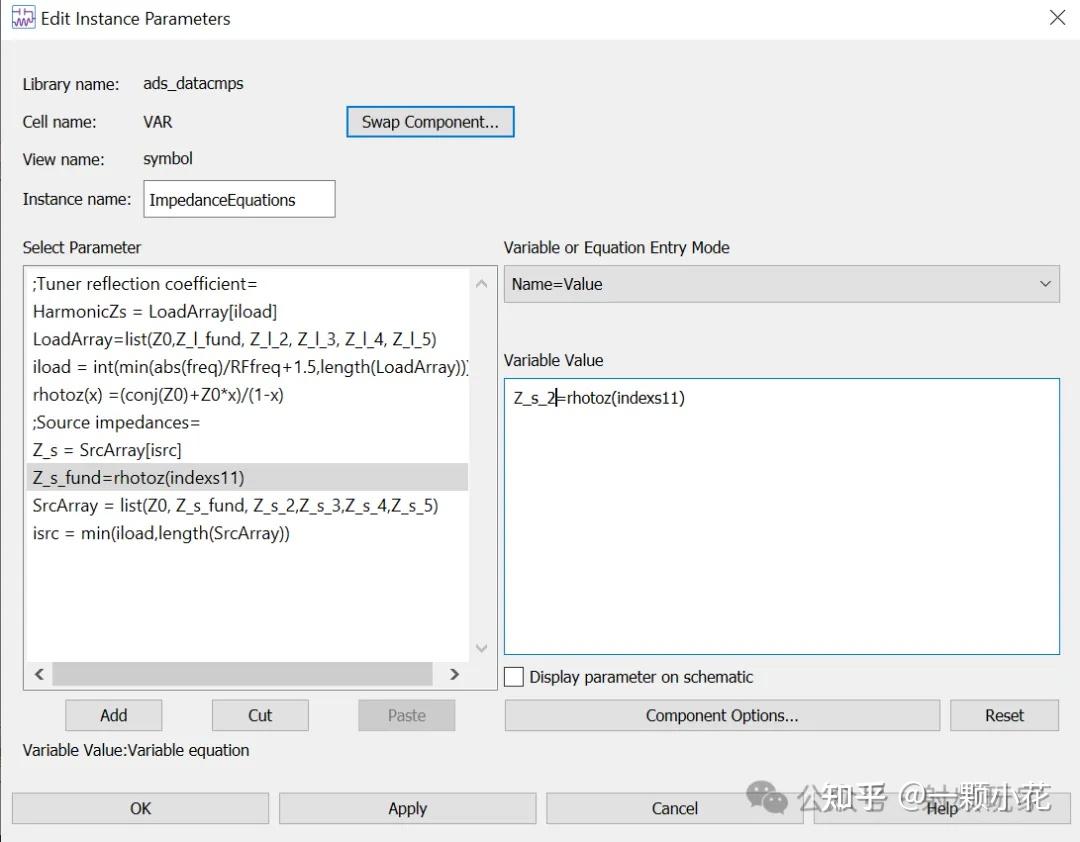The width and height of the screenshot is (1080, 842).
Task: Click the Component Options button
Action: coord(722,715)
